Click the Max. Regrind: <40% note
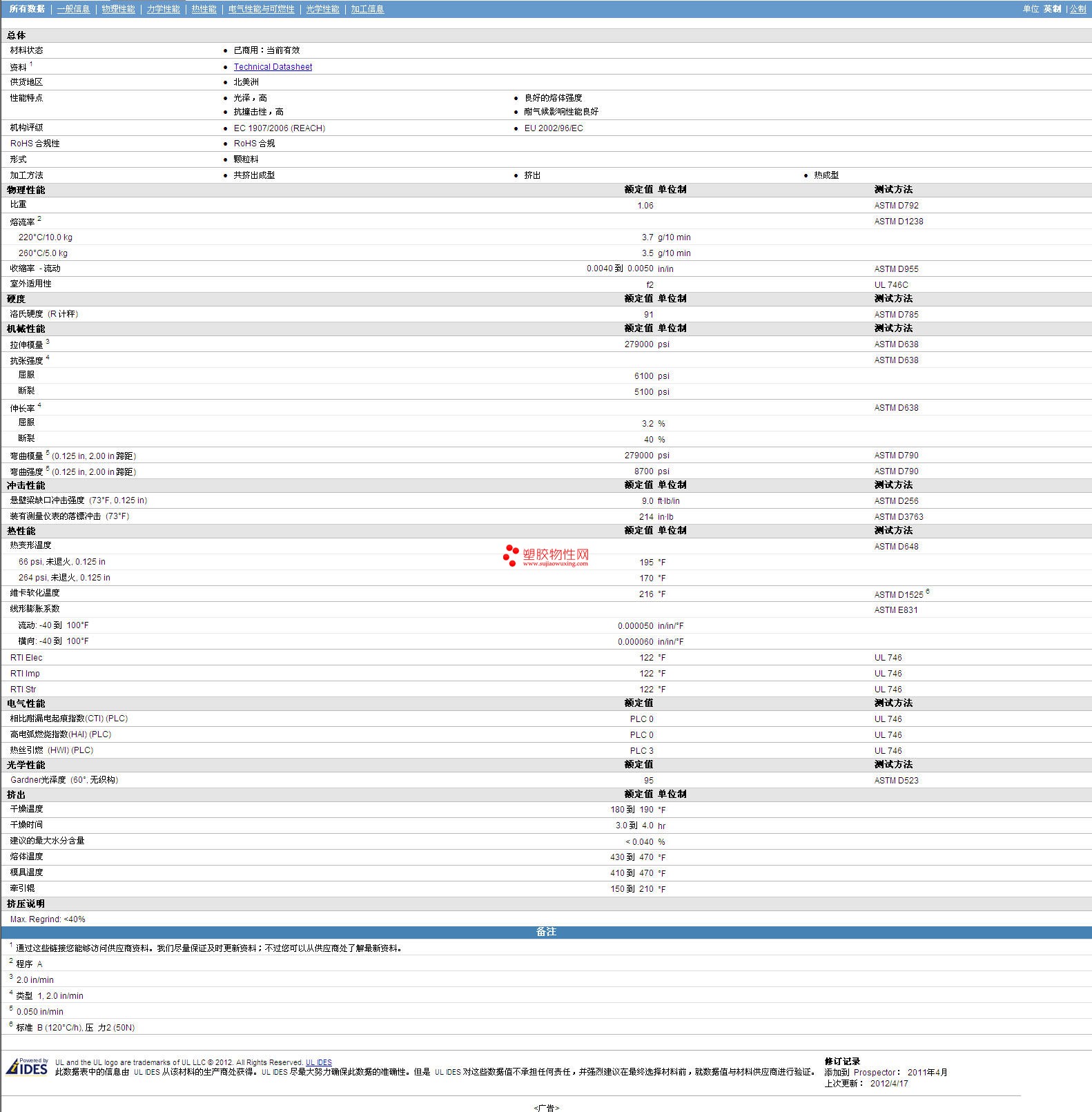 (x=48, y=919)
